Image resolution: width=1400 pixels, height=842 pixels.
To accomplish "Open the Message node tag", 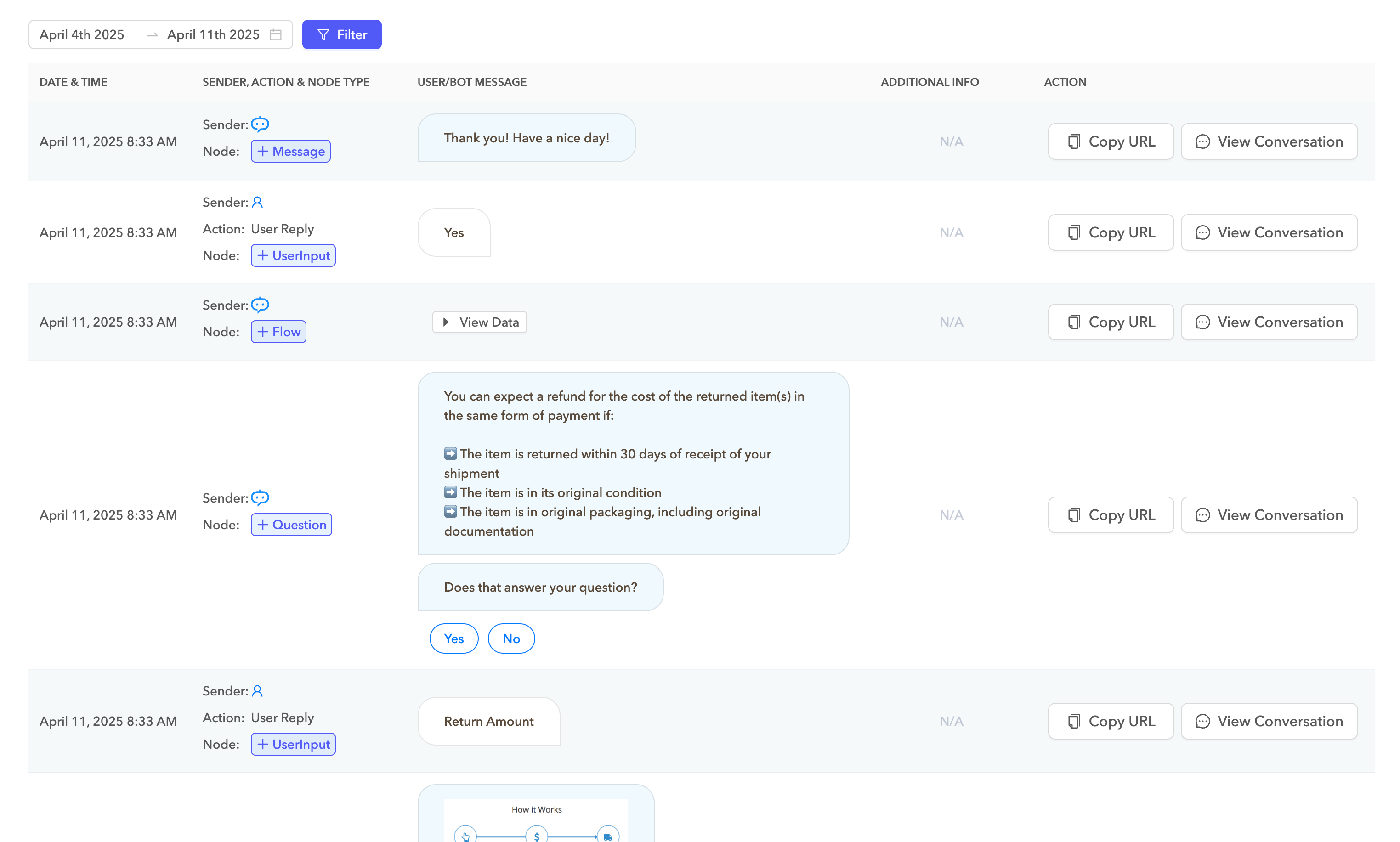I will click(290, 152).
